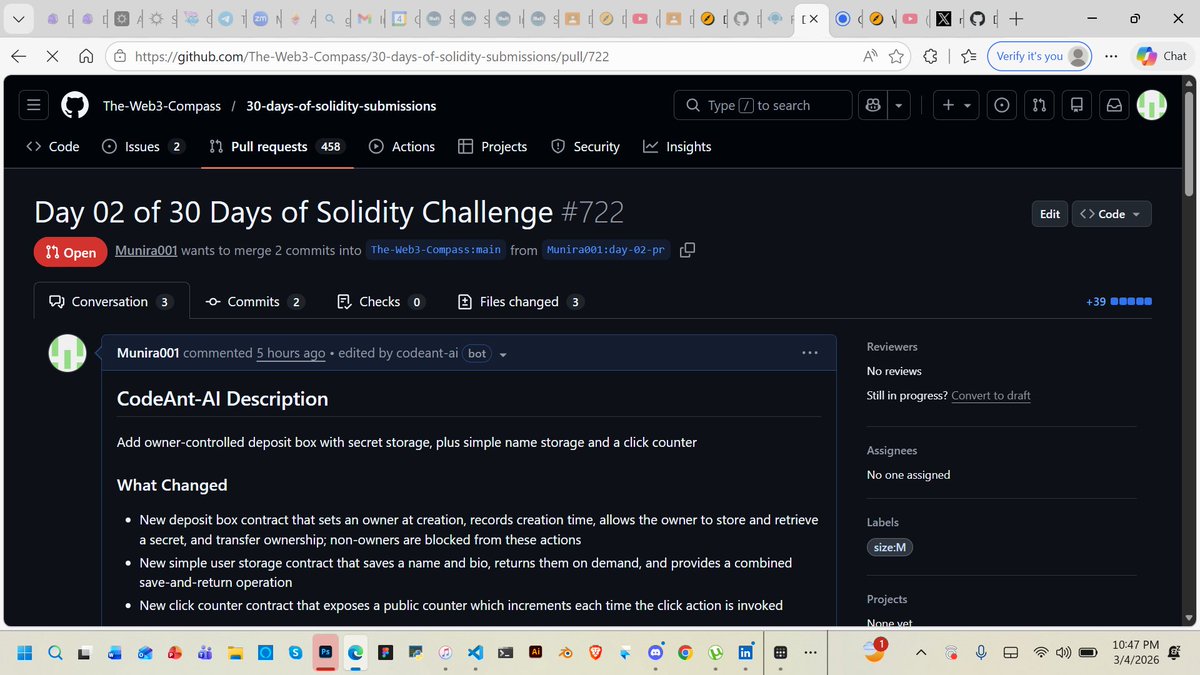This screenshot has width=1200, height=675.
Task: Open the tab search dropdown in browser
Action: [21, 19]
